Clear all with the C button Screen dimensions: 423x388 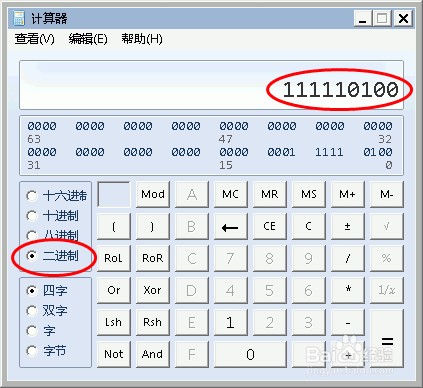[x=309, y=226]
